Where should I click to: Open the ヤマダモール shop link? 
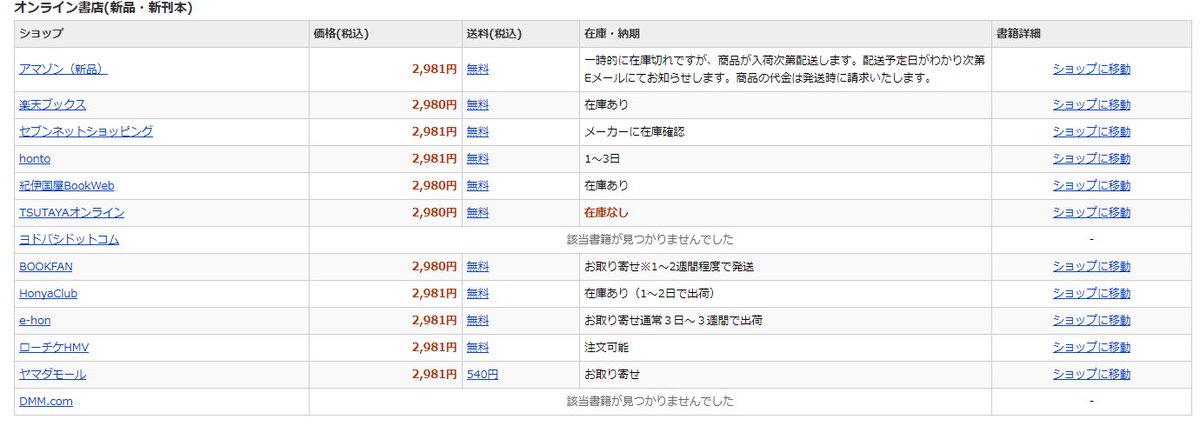coord(52,374)
